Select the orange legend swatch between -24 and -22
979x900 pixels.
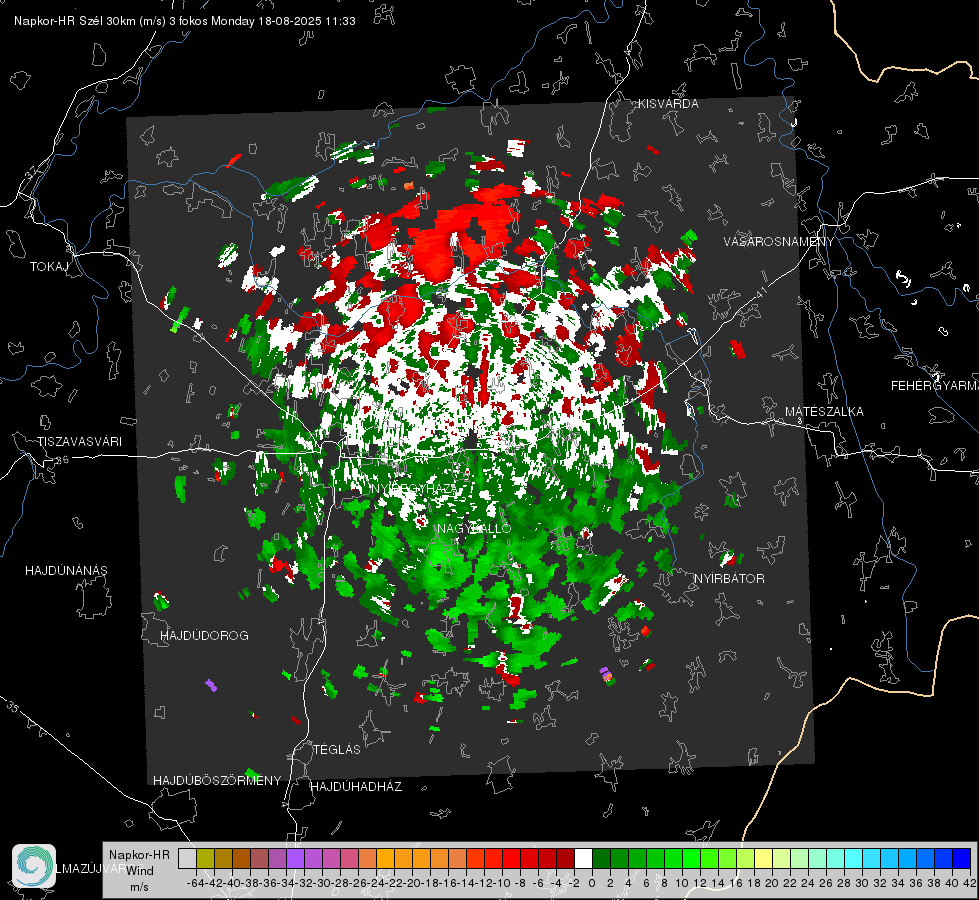385,858
